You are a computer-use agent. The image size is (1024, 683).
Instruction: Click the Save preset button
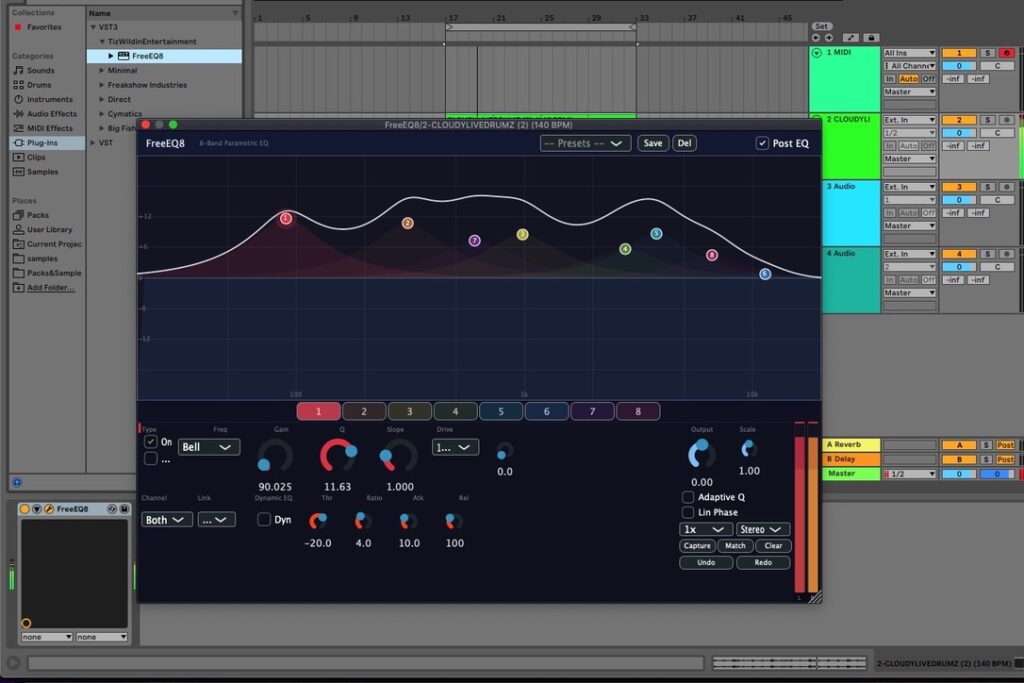(x=653, y=143)
